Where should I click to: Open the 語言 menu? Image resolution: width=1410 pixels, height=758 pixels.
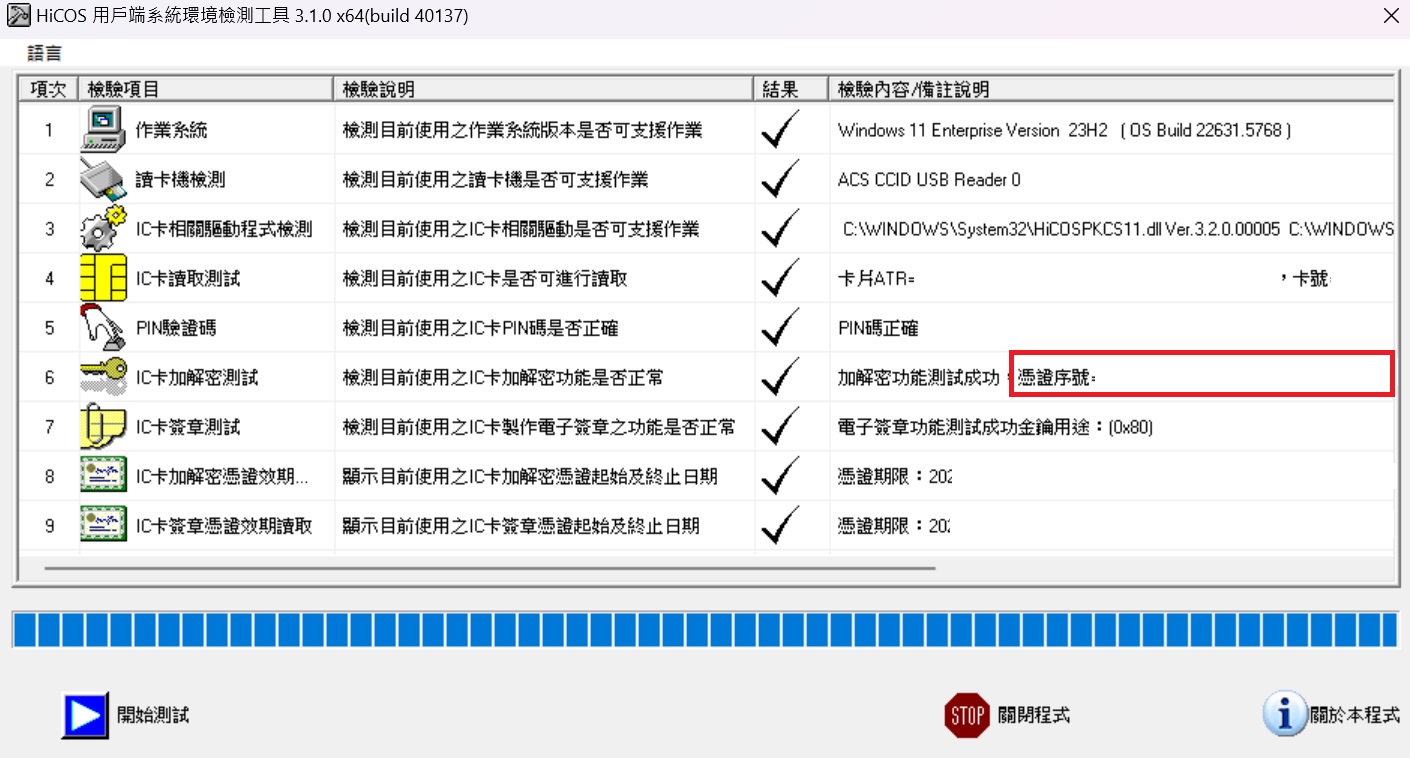44,53
